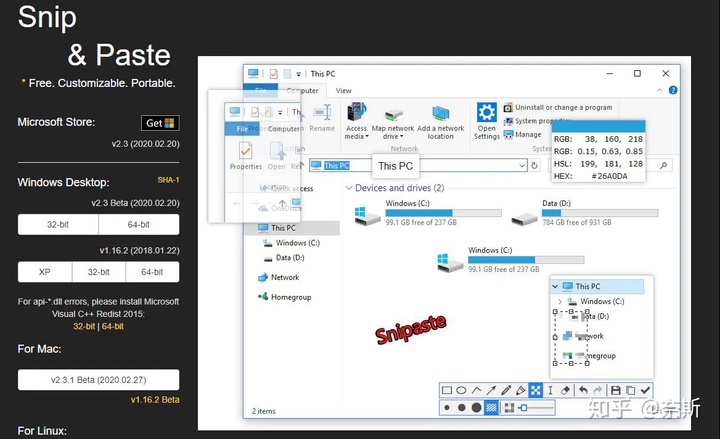Select the Marker pen tool
Image resolution: width=720 pixels, height=439 pixels.
point(521,390)
